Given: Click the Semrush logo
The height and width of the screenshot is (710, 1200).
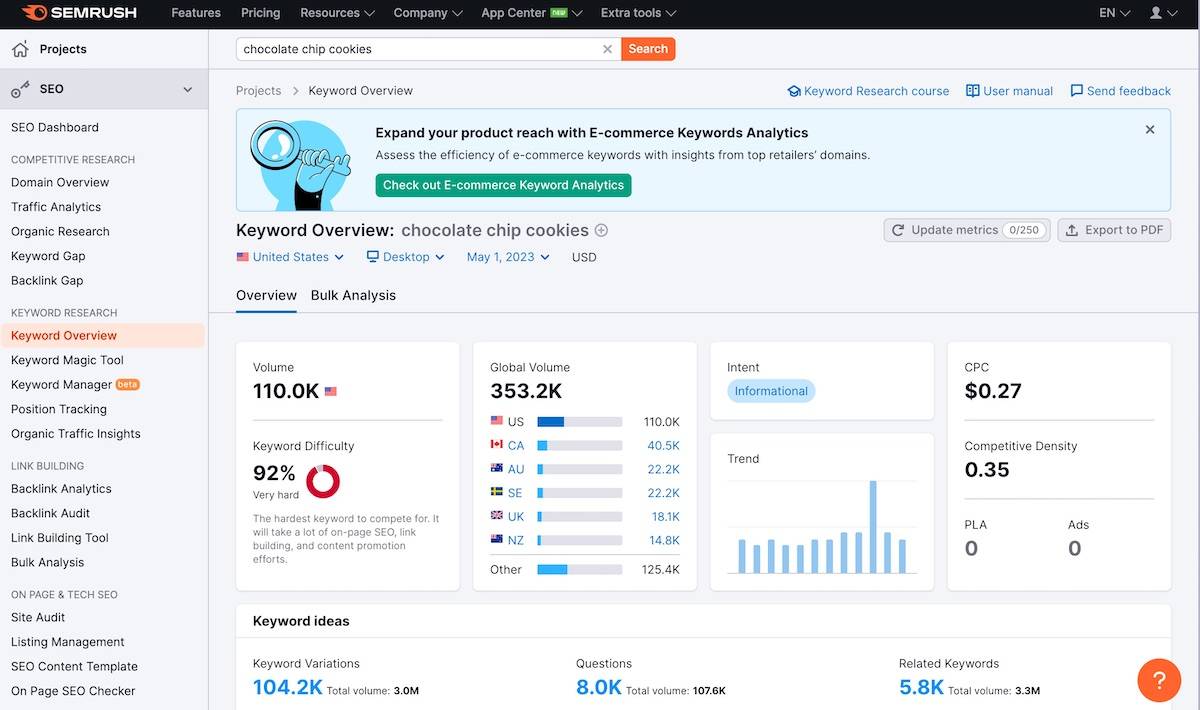Looking at the screenshot, I should click(x=79, y=13).
